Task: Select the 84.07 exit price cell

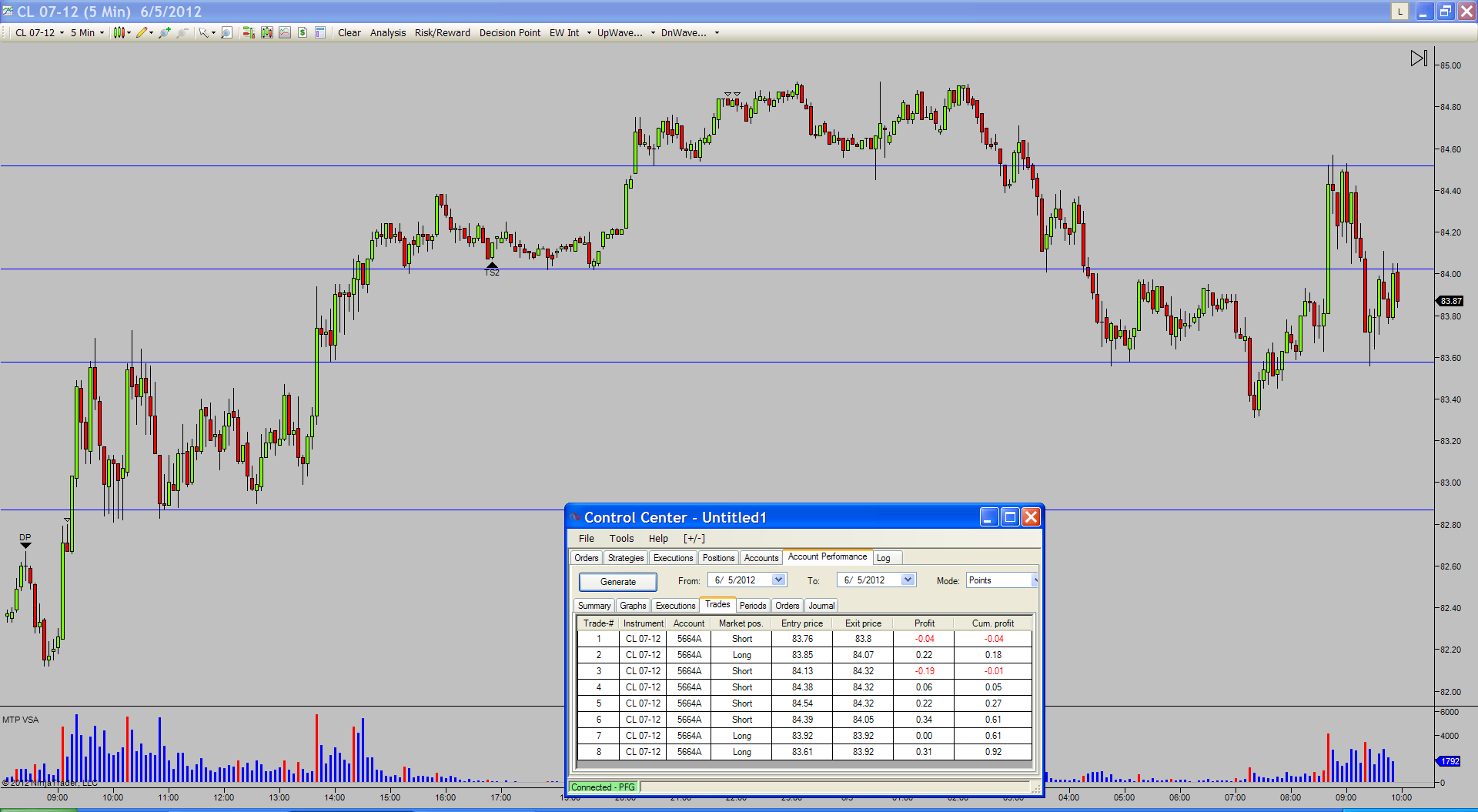Action: [863, 655]
